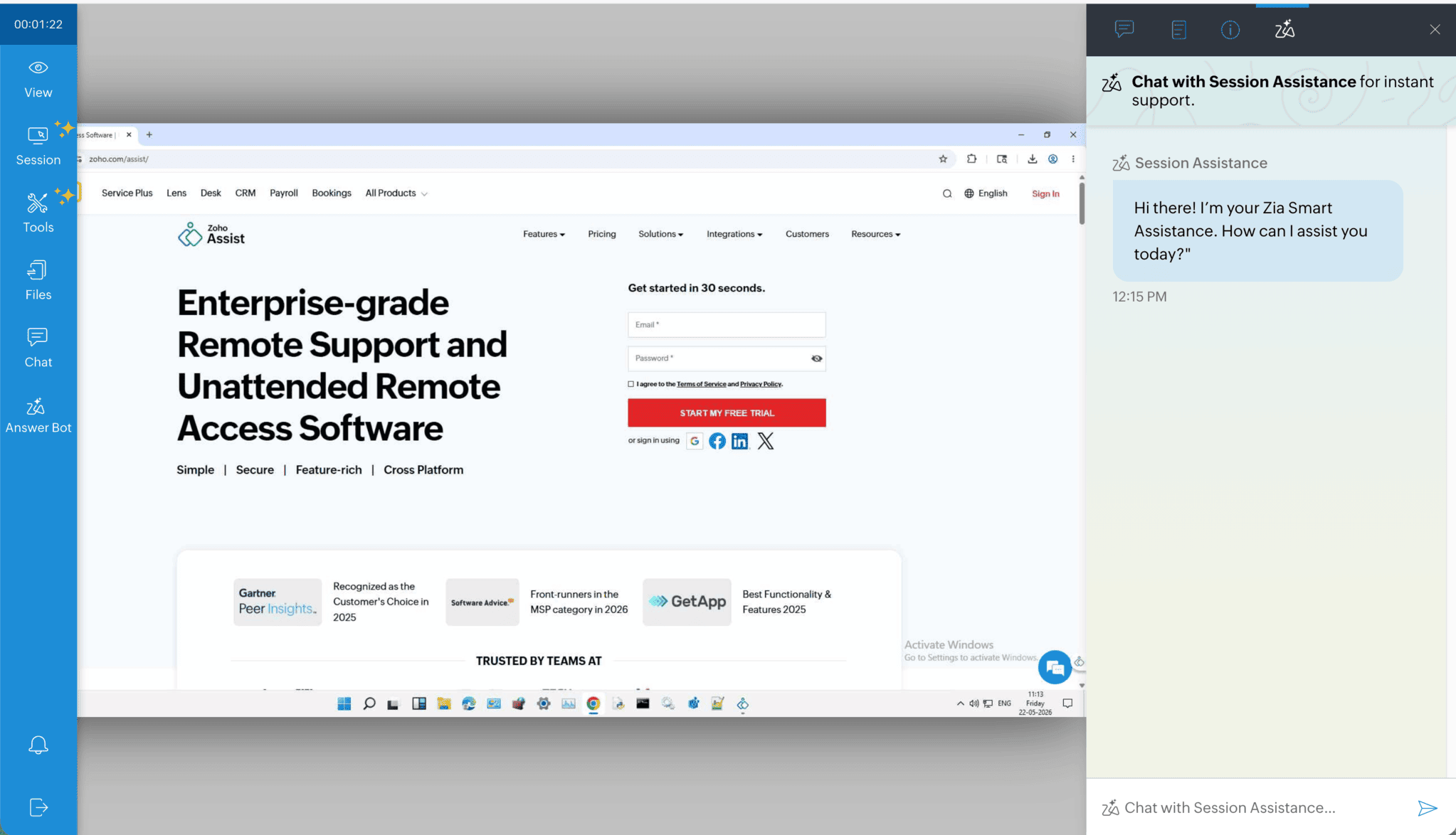Expand the Features dropdown menu

click(544, 234)
